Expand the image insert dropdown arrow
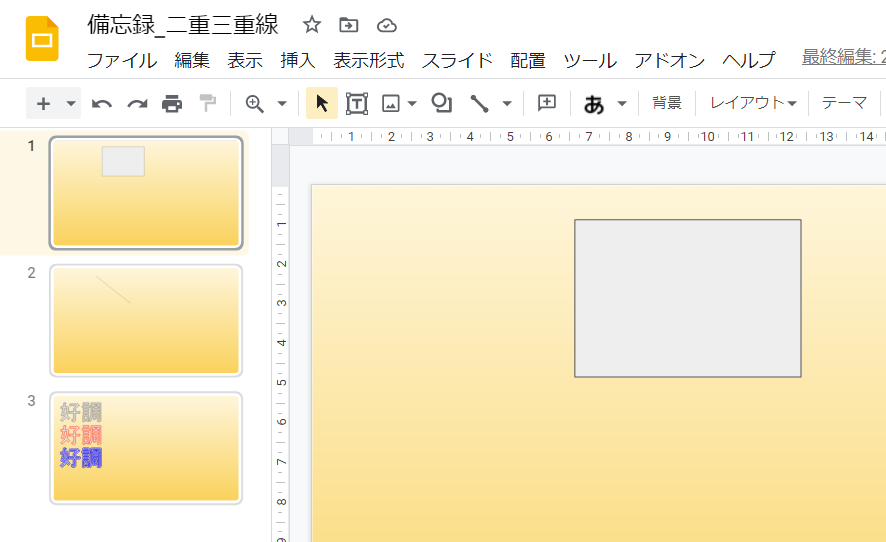 412,104
